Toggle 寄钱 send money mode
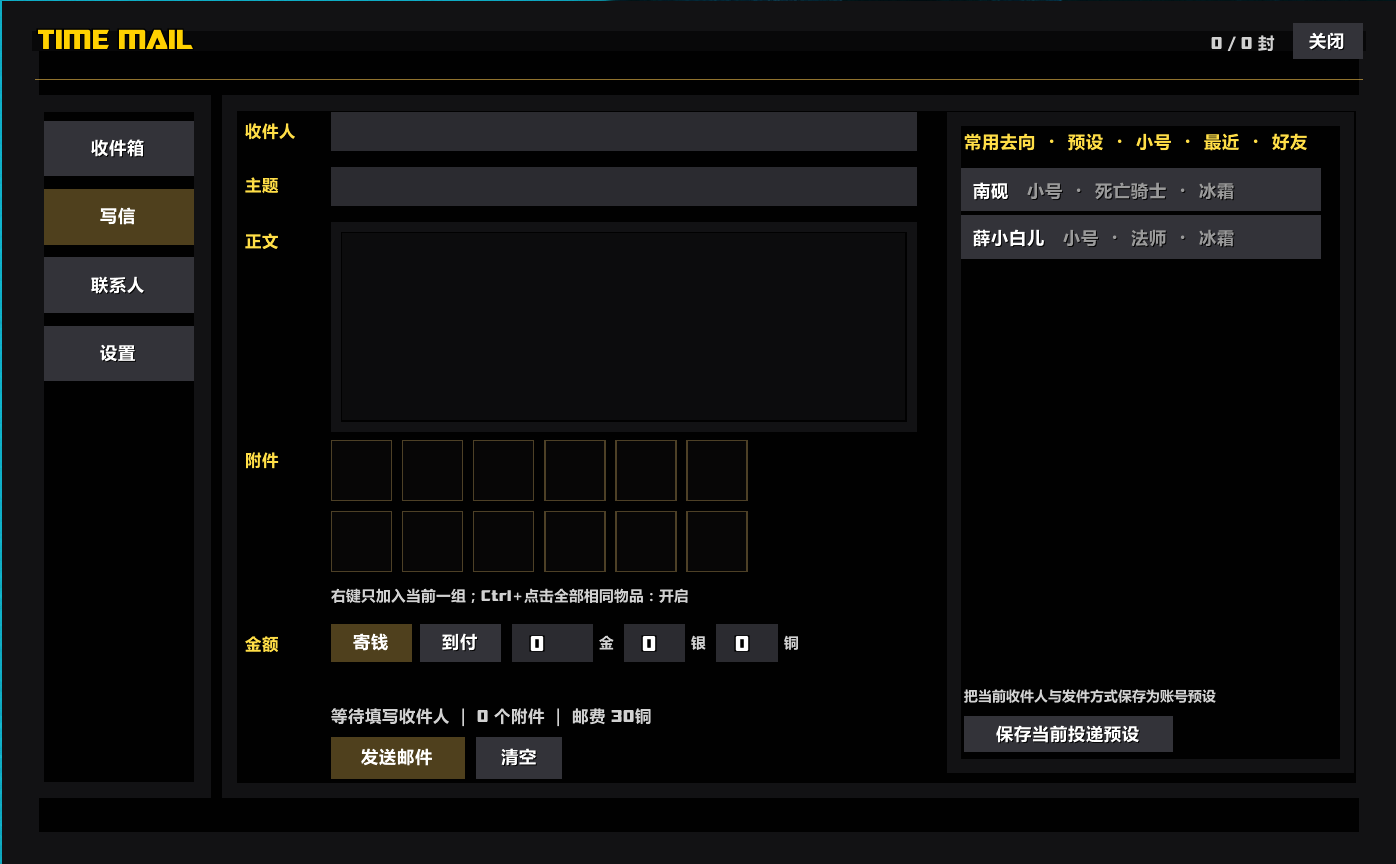The height and width of the screenshot is (864, 1396). [x=371, y=643]
